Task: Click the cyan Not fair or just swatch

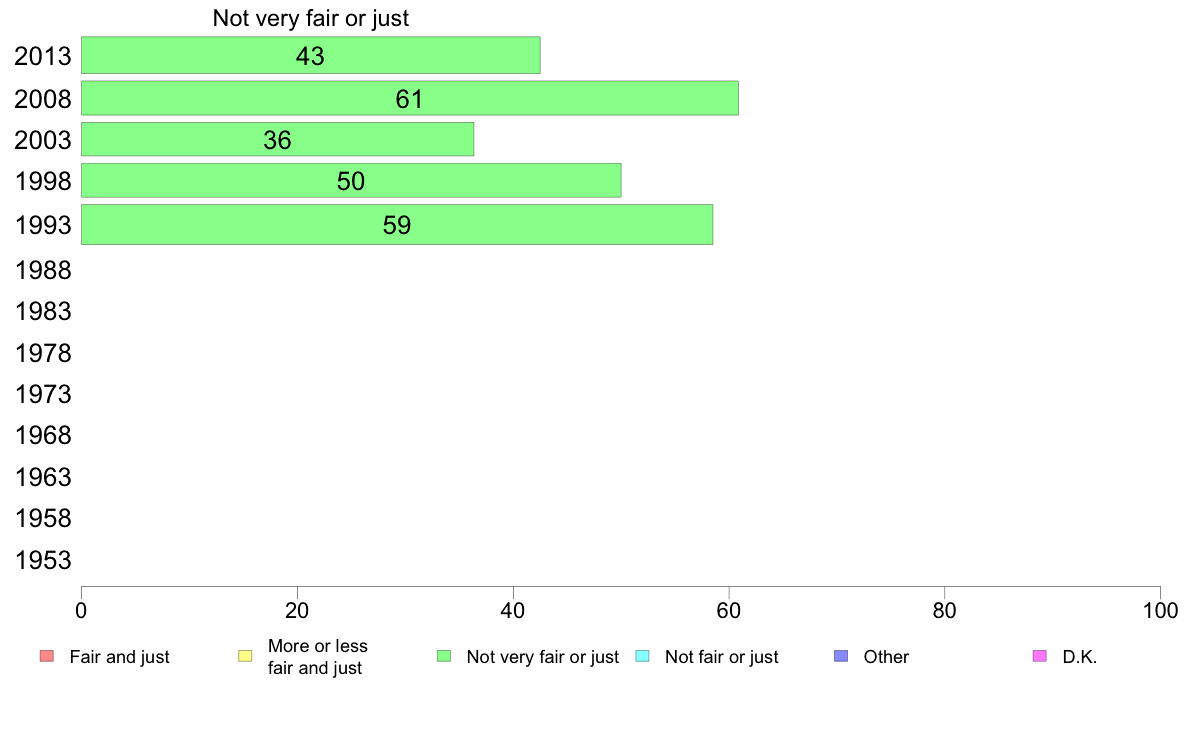Action: 642,656
